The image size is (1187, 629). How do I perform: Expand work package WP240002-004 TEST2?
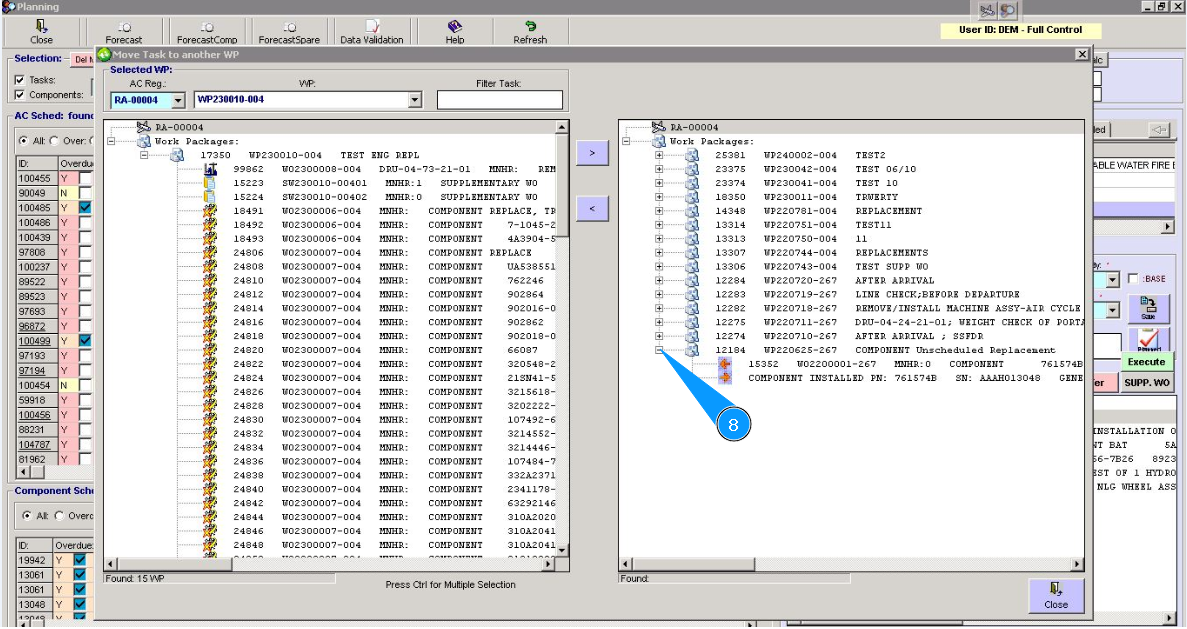pos(658,156)
